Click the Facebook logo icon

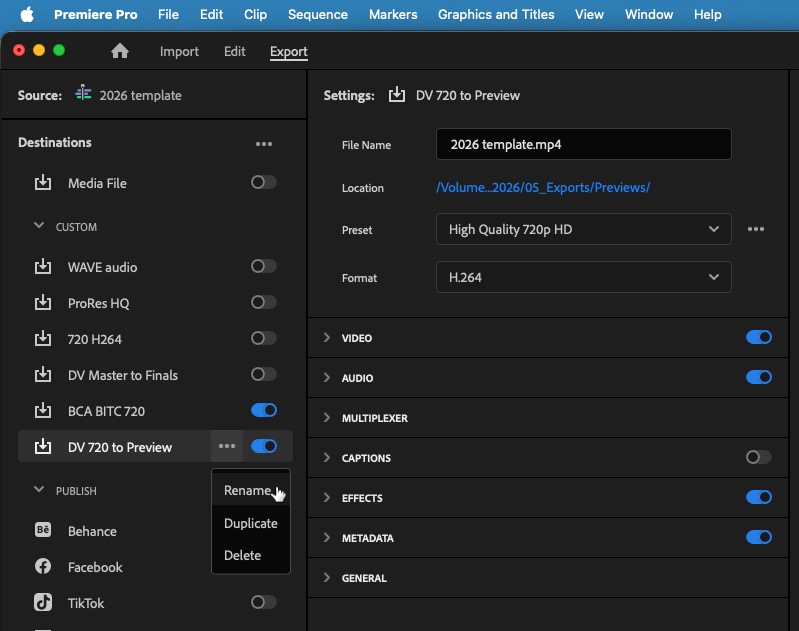[43, 566]
